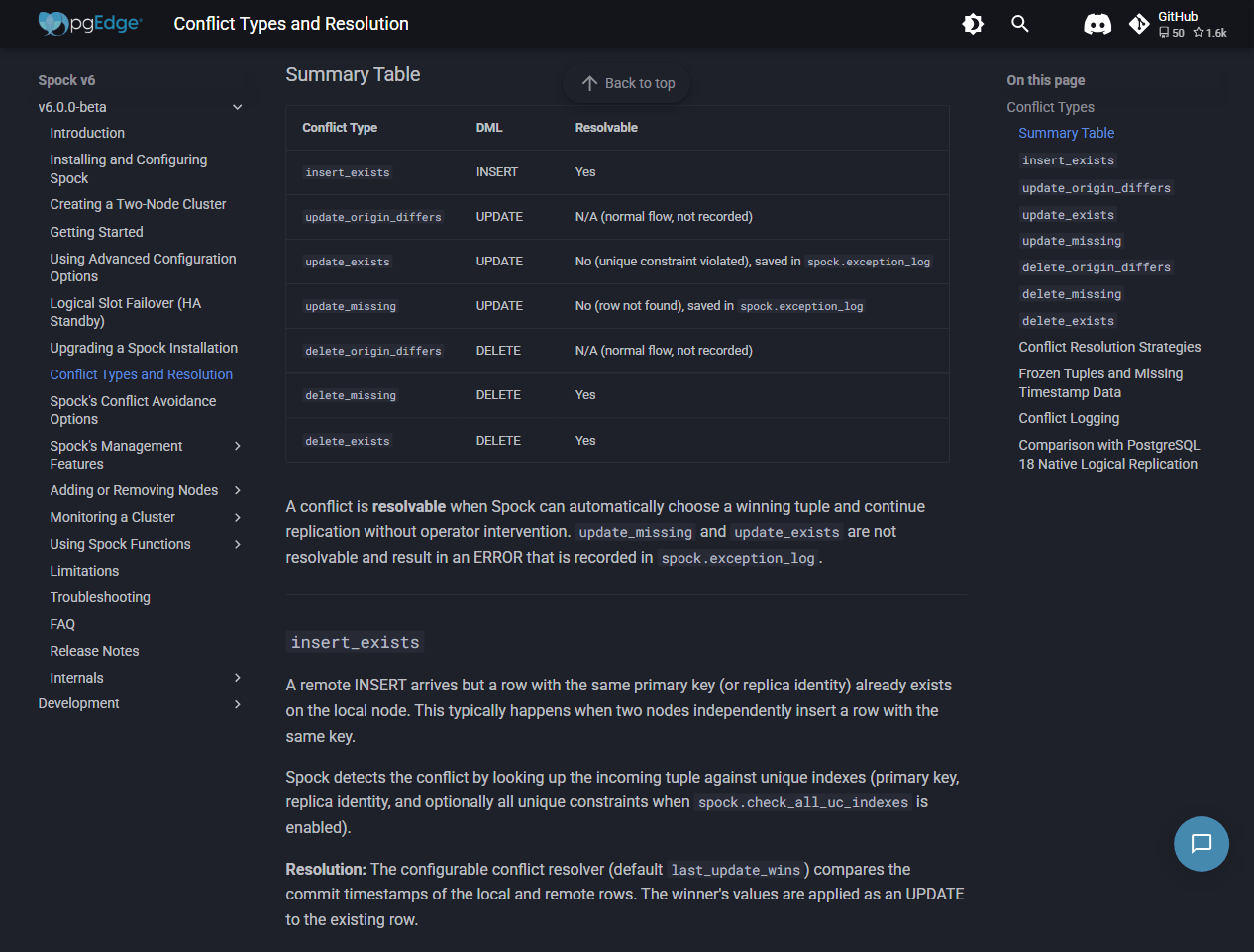Jump to Conflict Logging section
The height and width of the screenshot is (952, 1254).
[x=1069, y=418]
